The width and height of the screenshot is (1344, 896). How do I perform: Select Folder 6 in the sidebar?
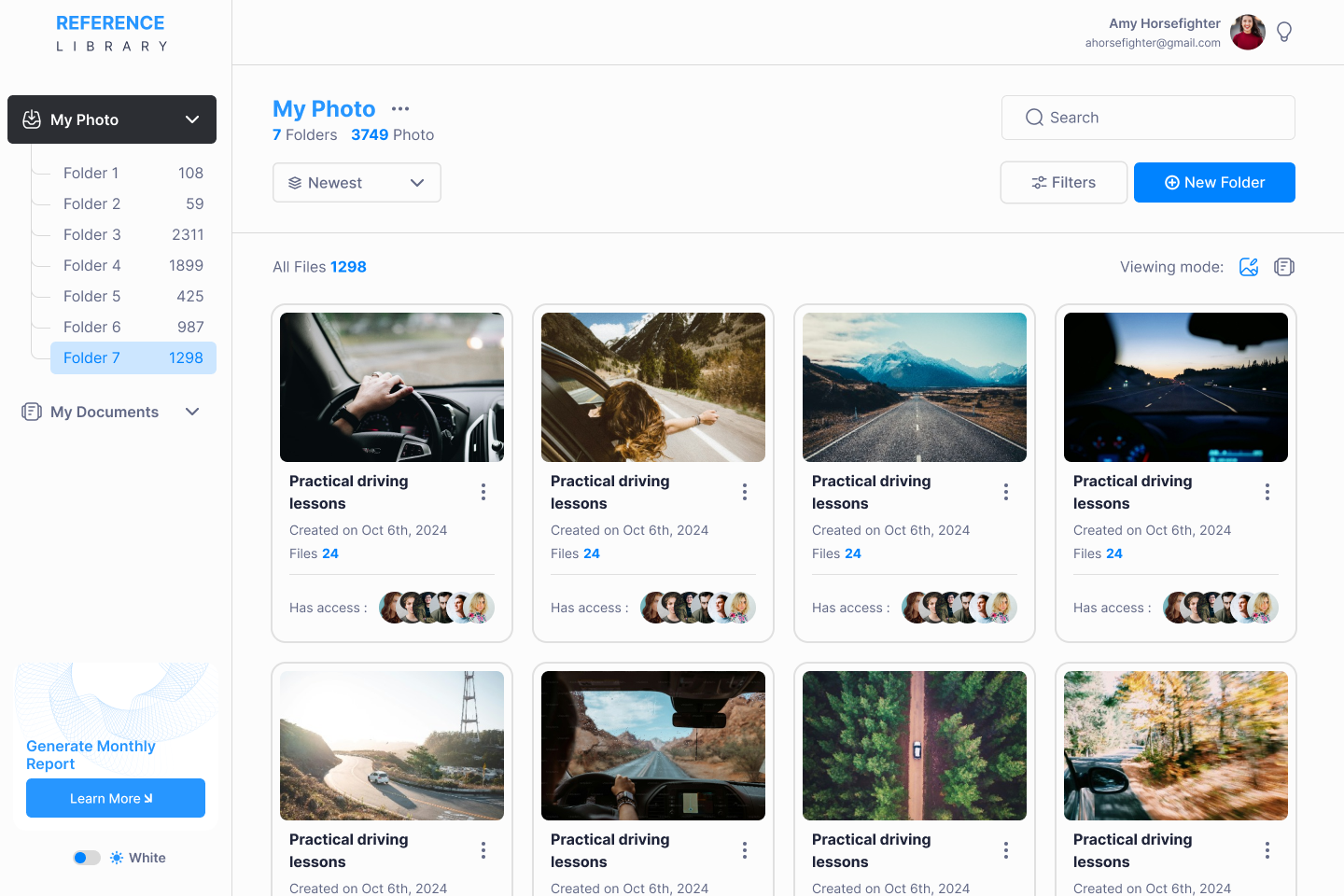pyautogui.click(x=133, y=327)
